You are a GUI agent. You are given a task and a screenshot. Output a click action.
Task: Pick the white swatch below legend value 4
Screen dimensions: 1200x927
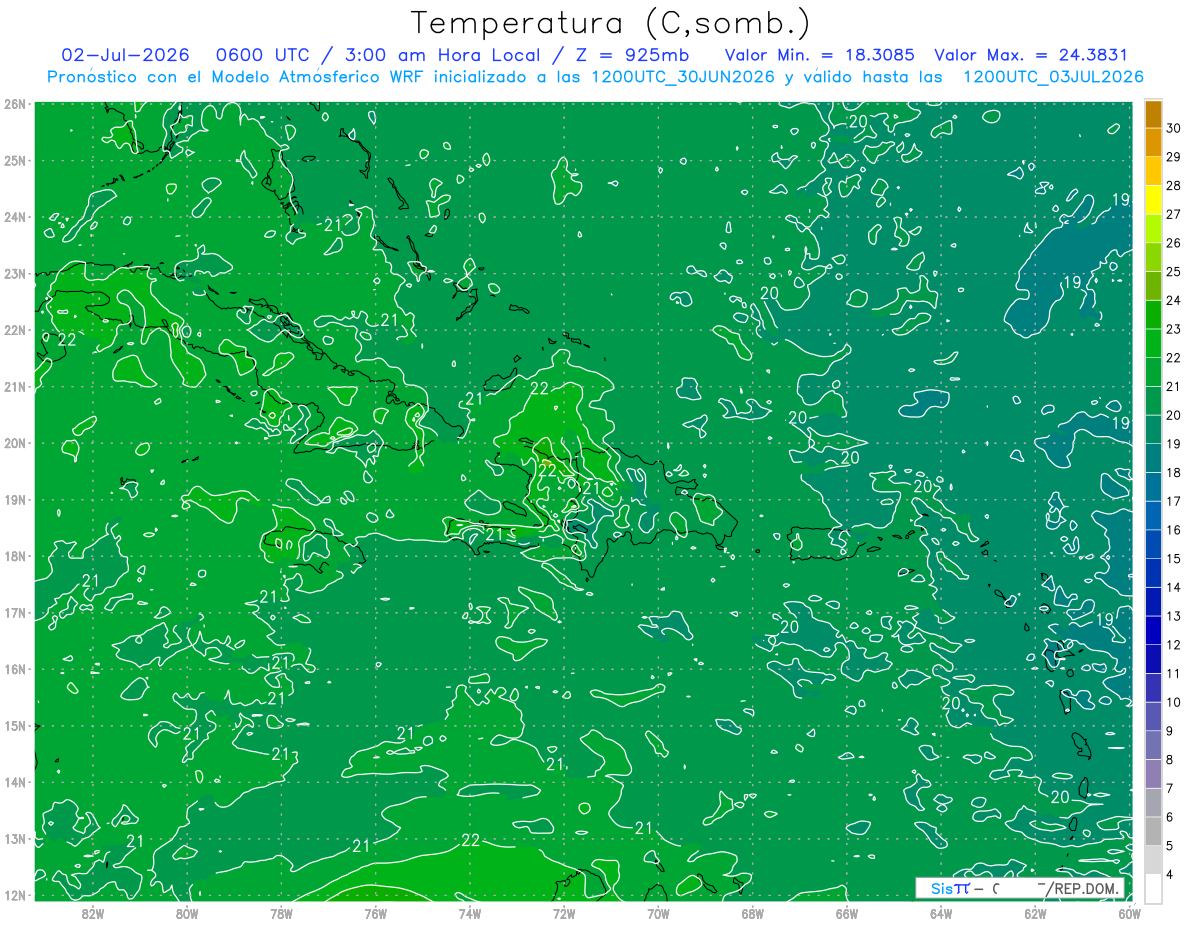point(1153,888)
